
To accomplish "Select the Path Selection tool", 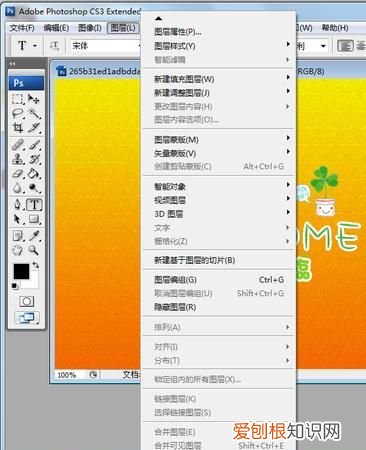I will coord(18,219).
